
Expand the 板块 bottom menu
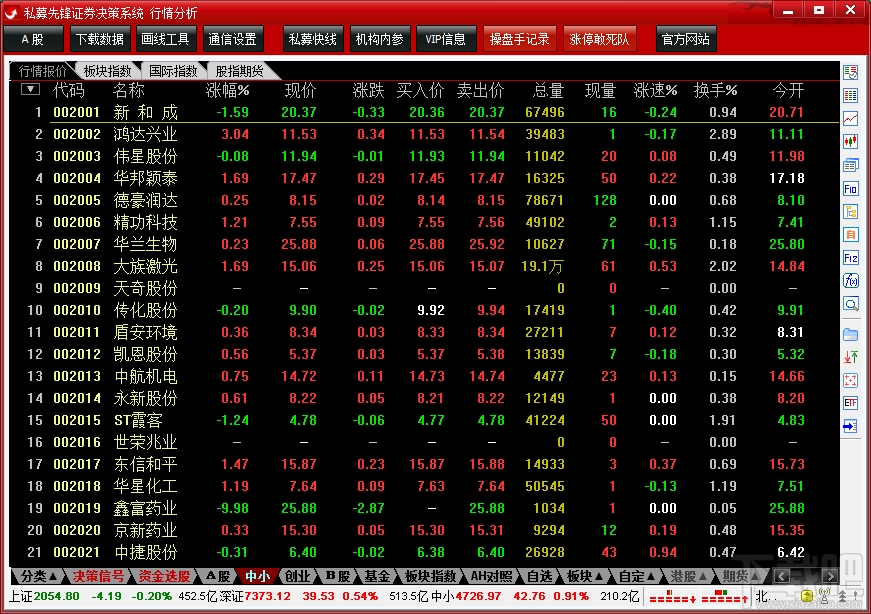pos(584,576)
